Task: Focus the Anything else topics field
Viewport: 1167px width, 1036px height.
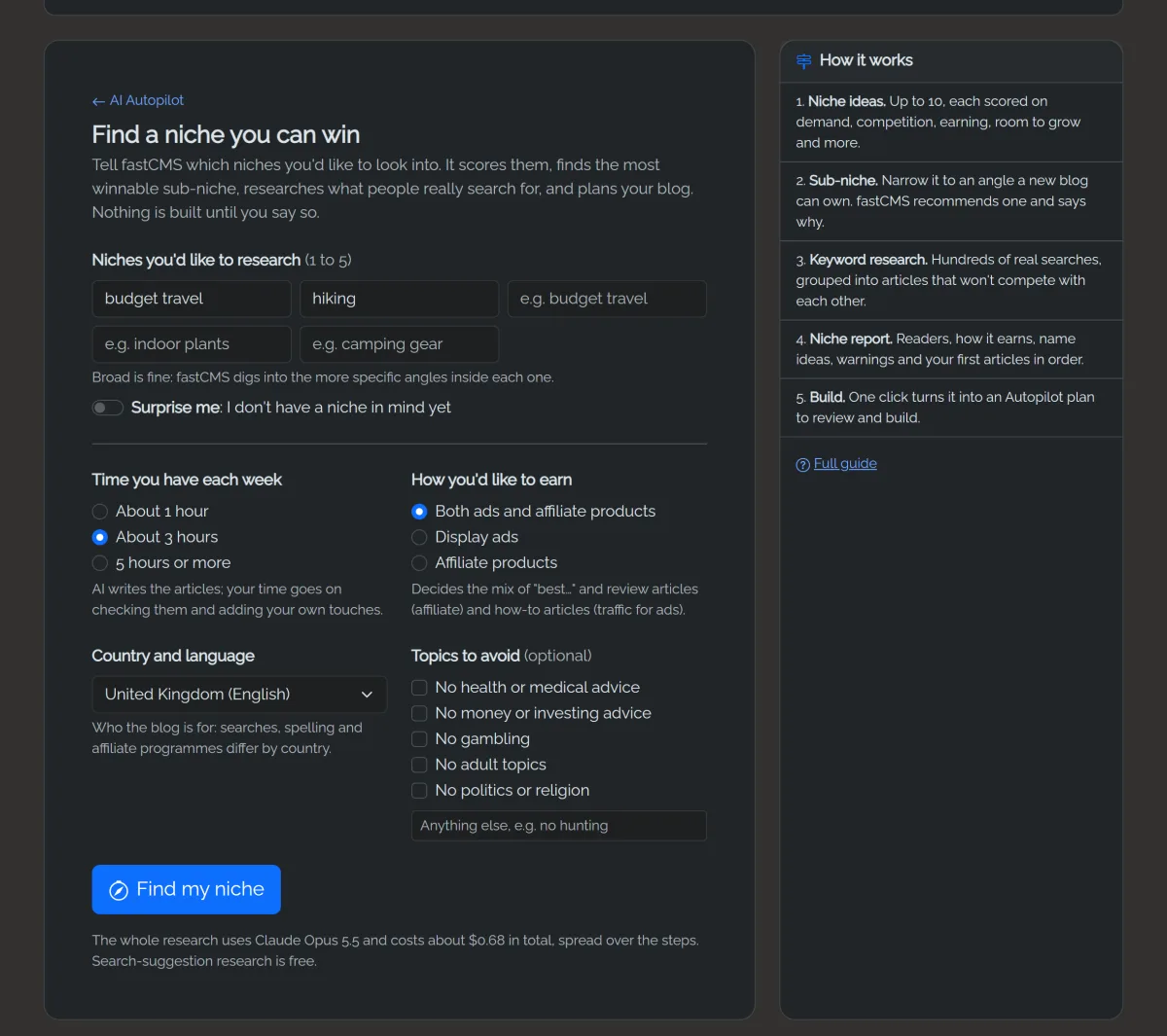Action: pos(559,826)
